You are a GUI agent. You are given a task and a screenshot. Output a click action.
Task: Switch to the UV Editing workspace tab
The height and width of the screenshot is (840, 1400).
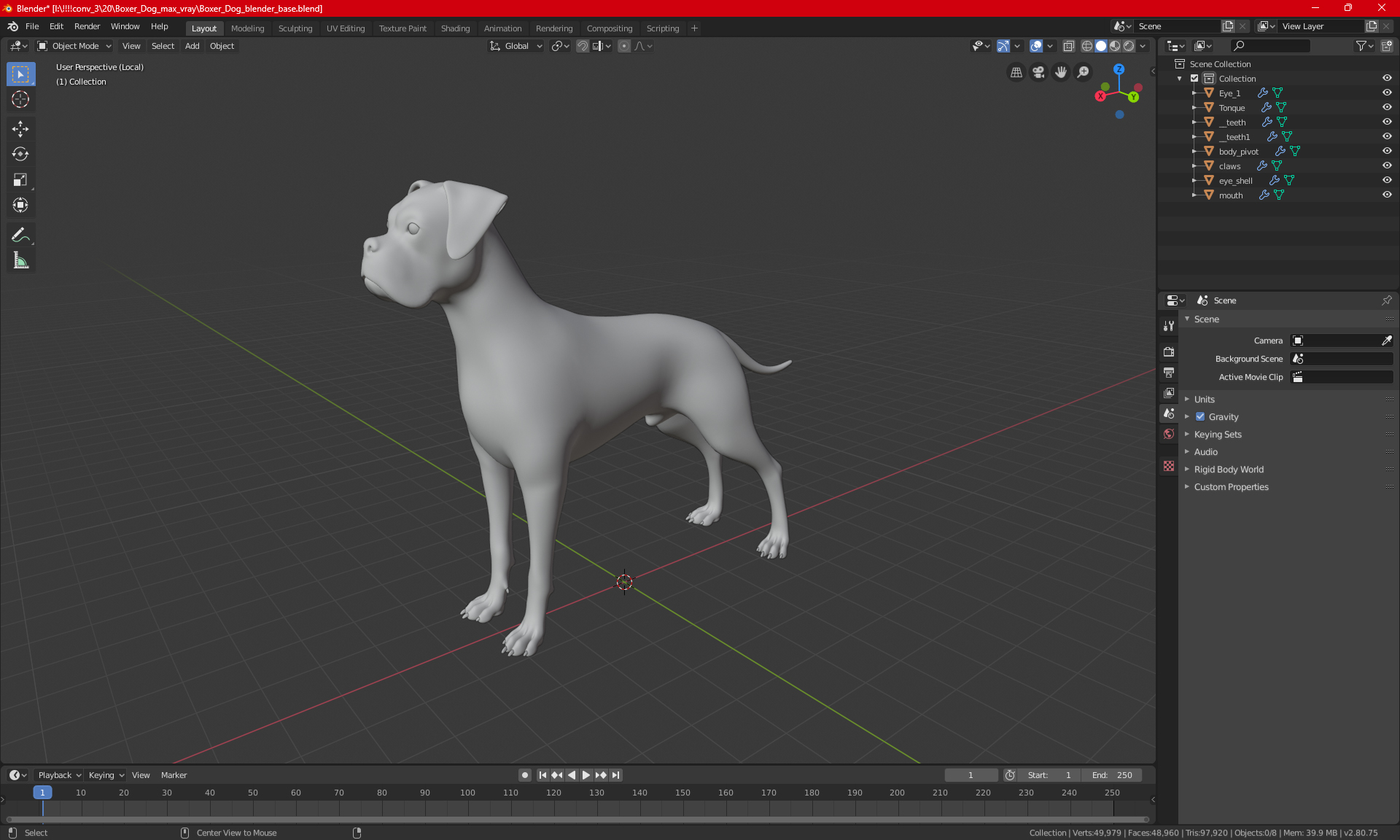(346, 28)
